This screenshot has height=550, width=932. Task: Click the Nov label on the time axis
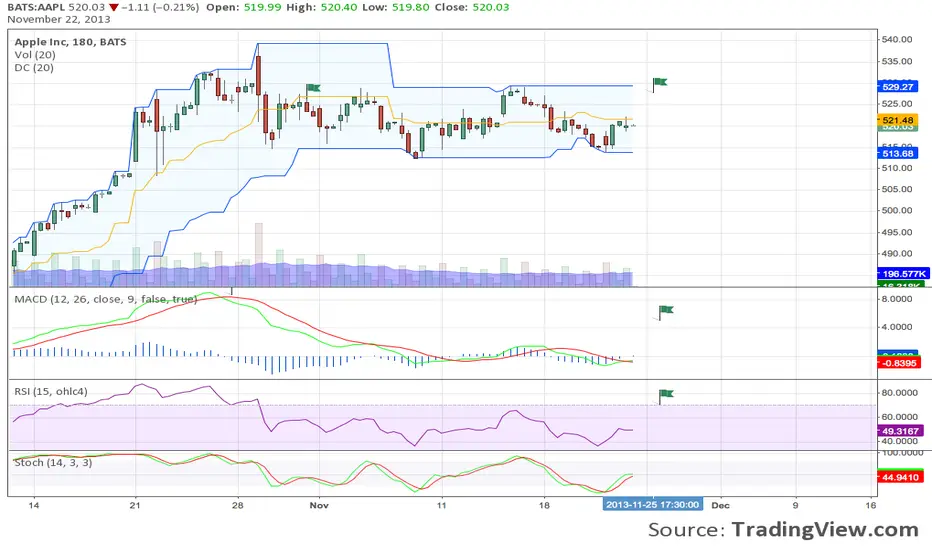click(319, 505)
